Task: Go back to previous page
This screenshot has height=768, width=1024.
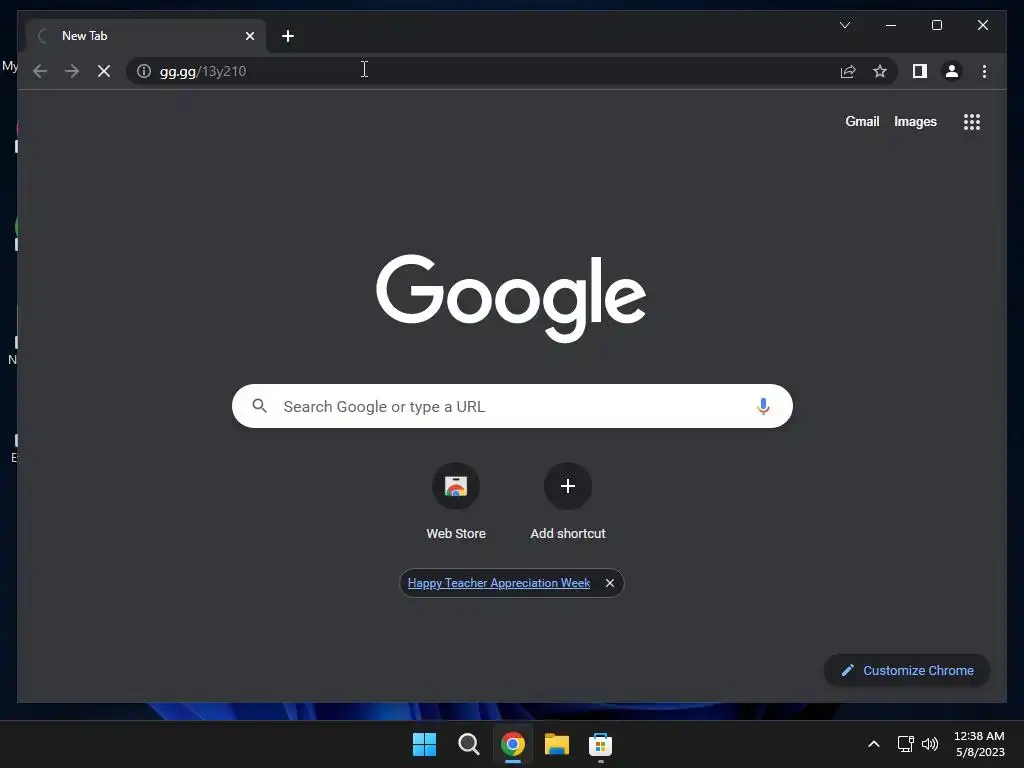Action: [x=40, y=71]
